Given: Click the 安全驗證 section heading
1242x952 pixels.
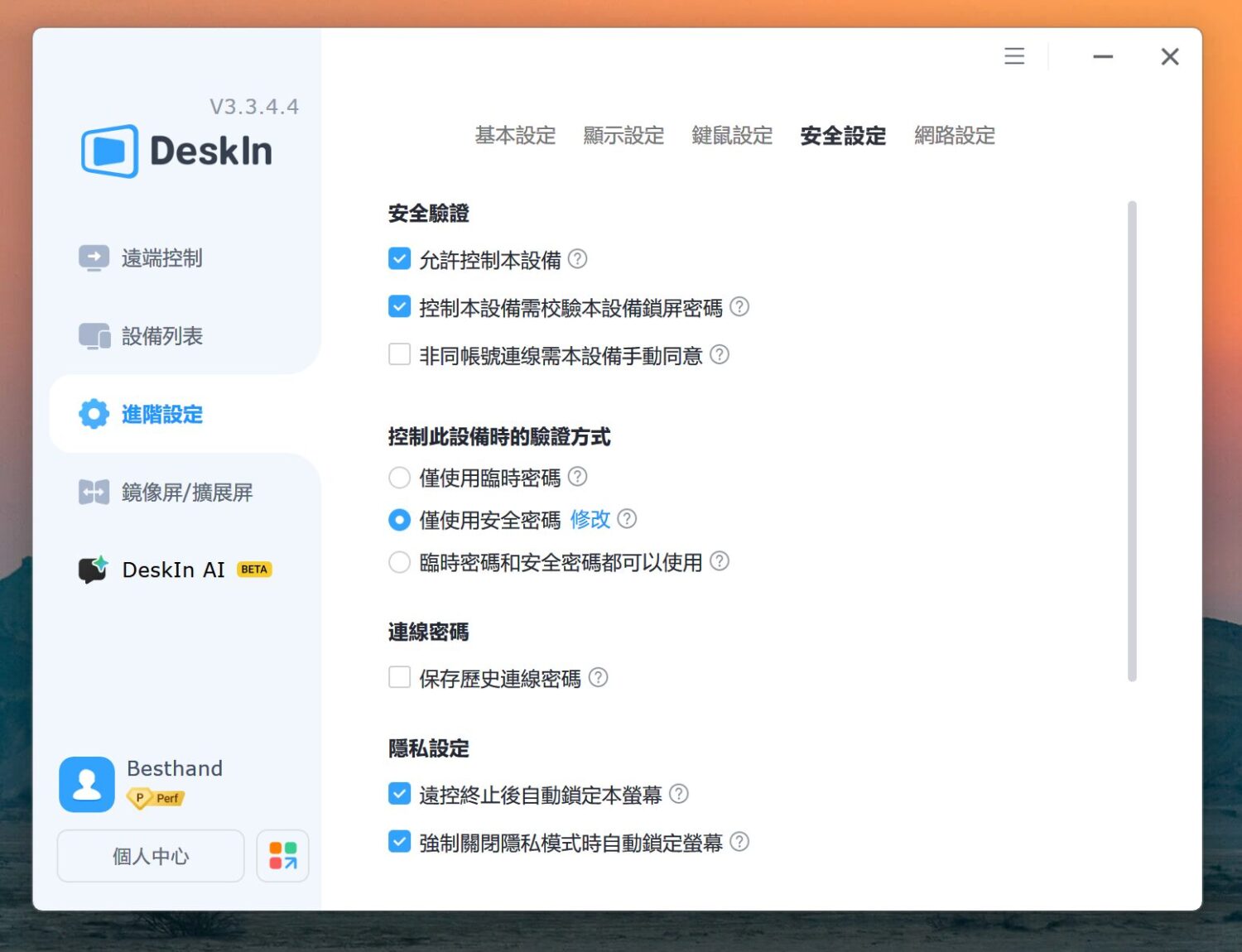Looking at the screenshot, I should [x=429, y=214].
